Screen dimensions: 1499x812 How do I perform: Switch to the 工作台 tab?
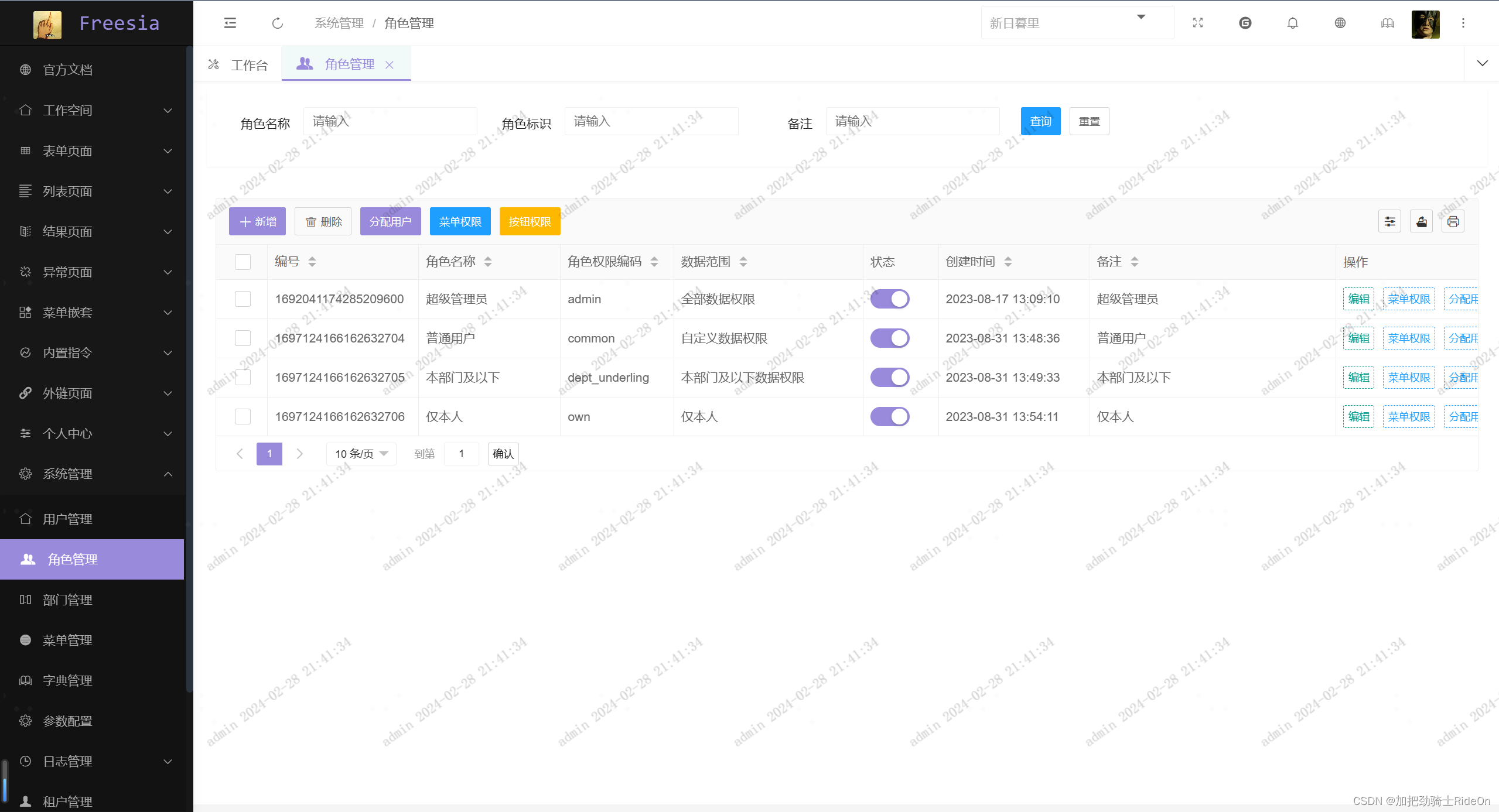[238, 65]
